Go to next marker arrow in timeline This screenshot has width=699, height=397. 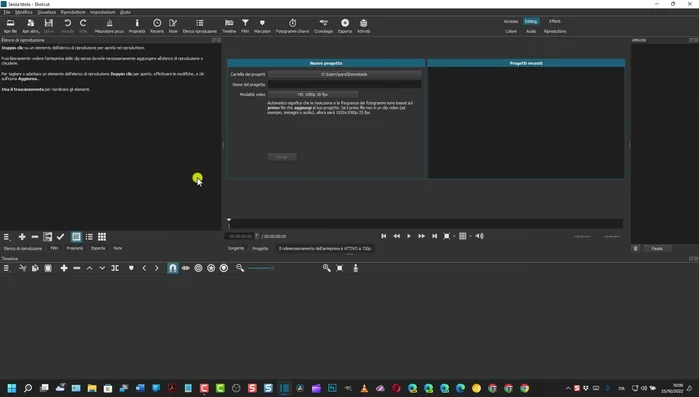click(156, 268)
